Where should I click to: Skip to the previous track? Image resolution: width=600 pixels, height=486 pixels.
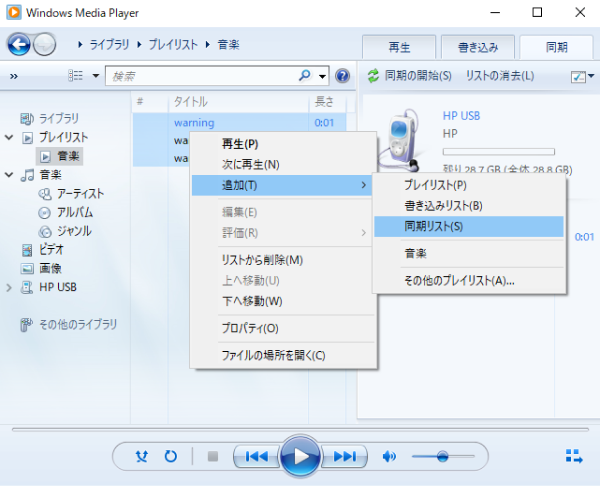256,456
